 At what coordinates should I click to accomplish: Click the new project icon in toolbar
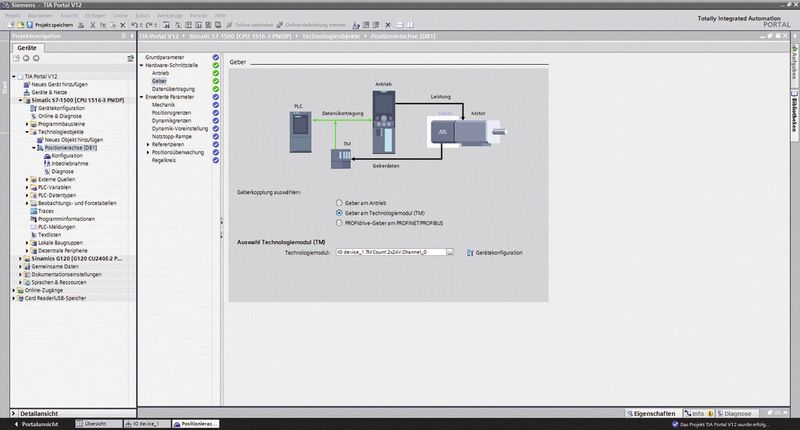click(x=12, y=24)
